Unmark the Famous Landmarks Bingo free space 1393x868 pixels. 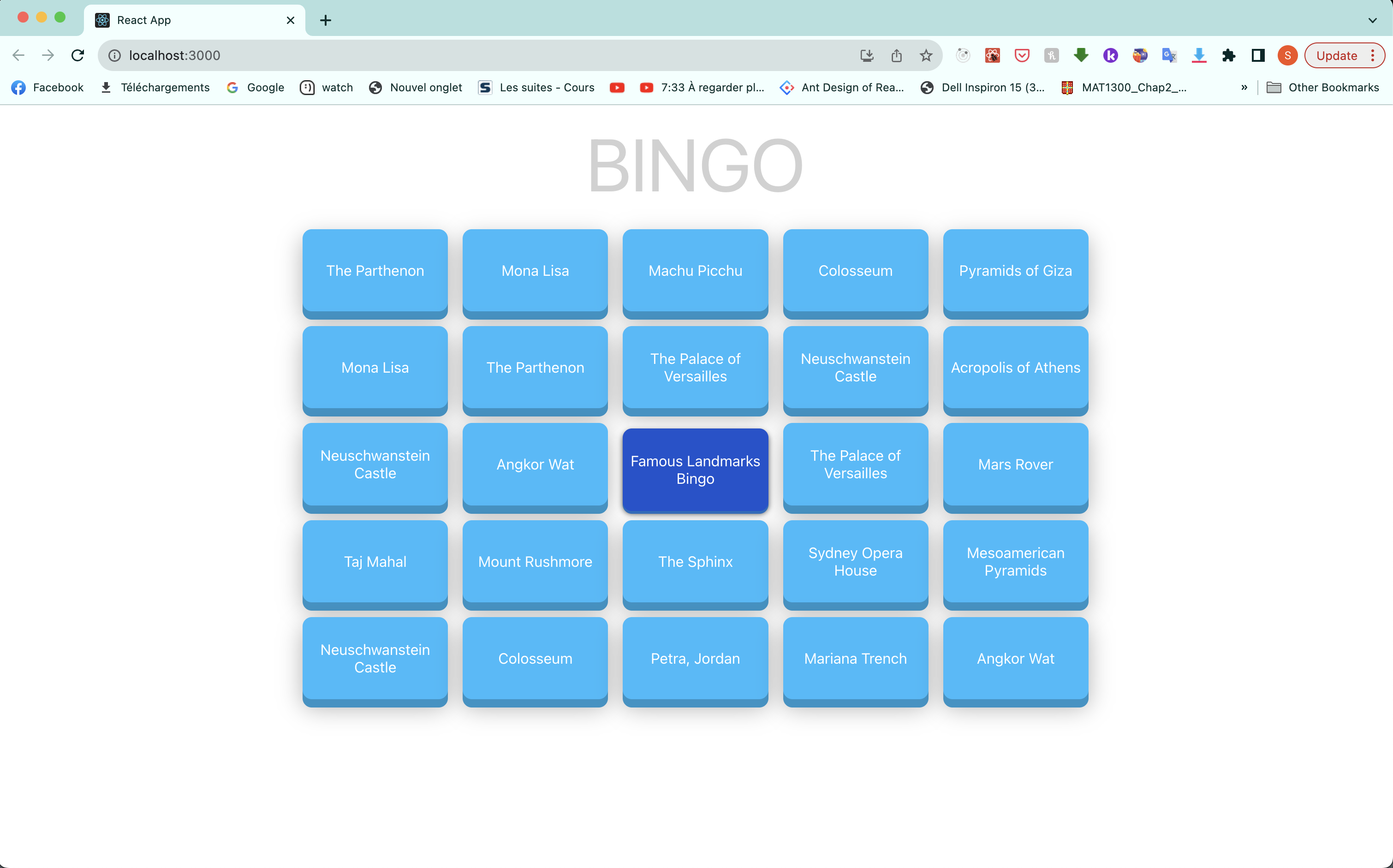(695, 470)
